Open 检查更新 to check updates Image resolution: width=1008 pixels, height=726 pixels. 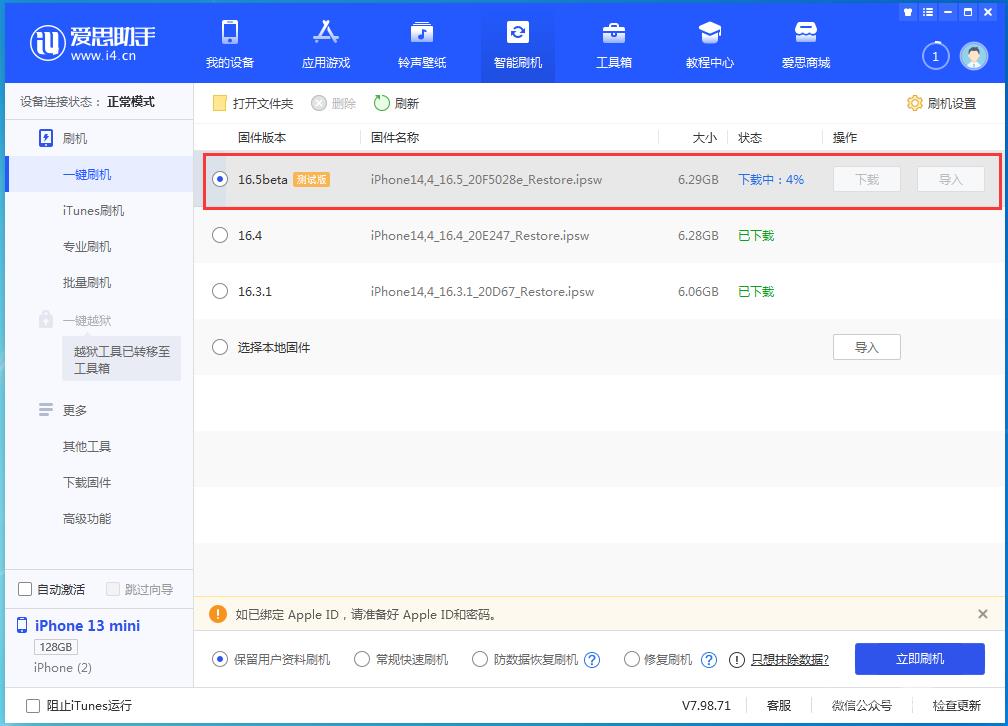coord(956,705)
